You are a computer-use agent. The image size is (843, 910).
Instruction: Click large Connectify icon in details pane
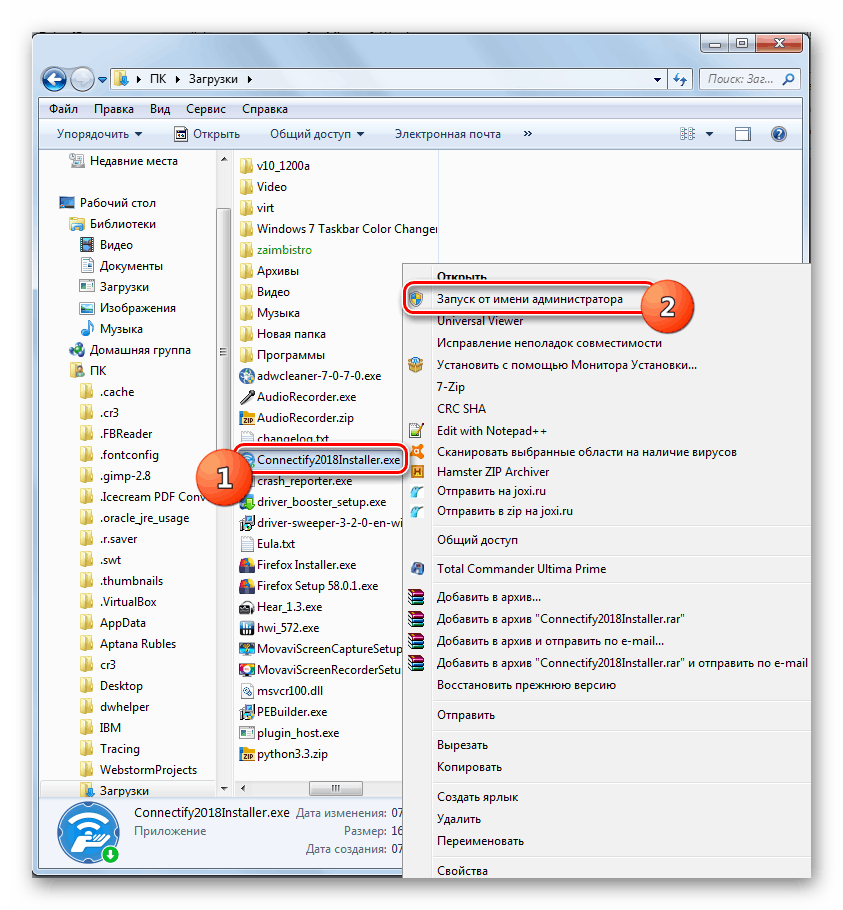[88, 832]
